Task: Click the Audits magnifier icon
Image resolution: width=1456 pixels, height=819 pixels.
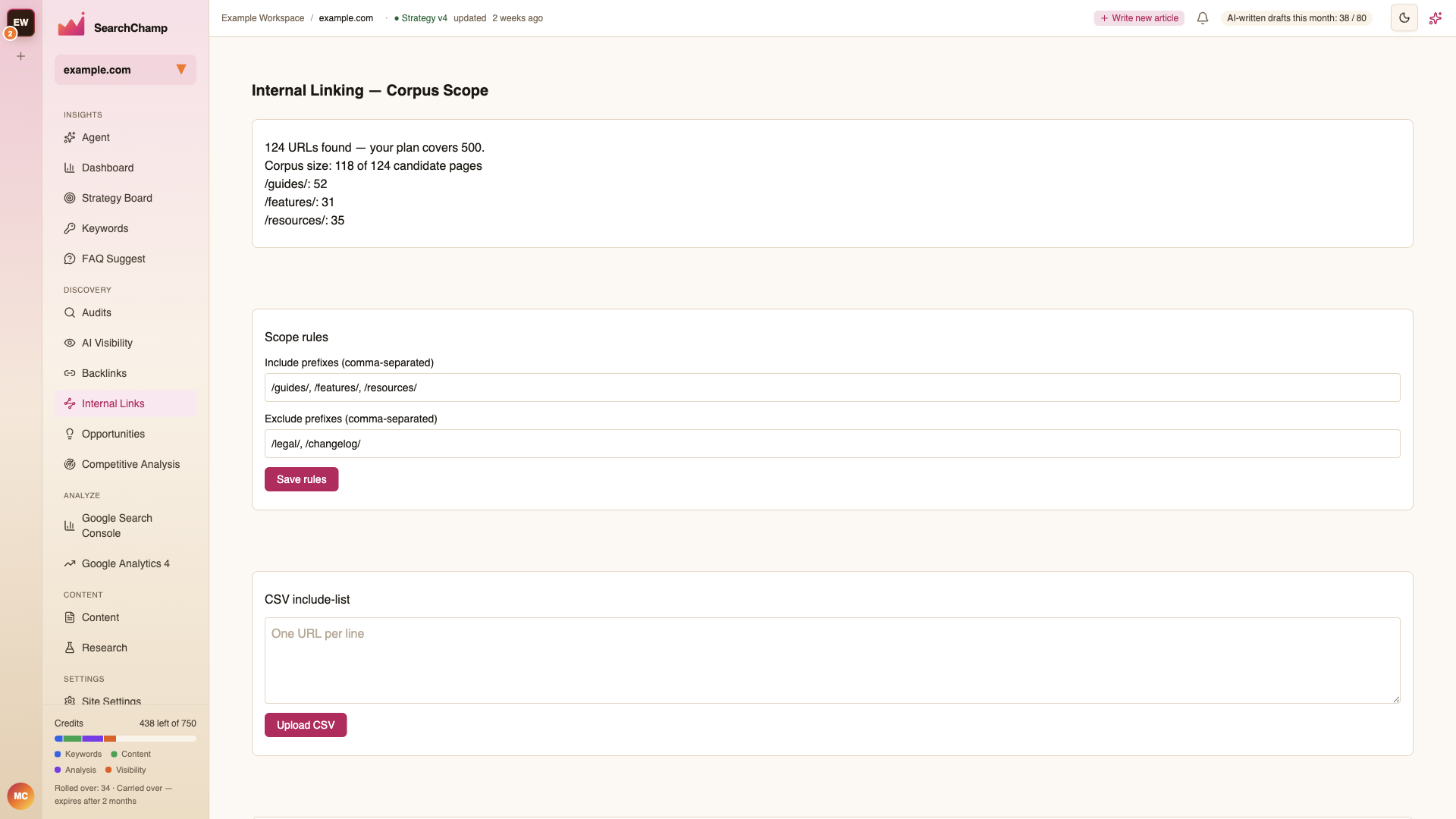Action: pyautogui.click(x=70, y=312)
